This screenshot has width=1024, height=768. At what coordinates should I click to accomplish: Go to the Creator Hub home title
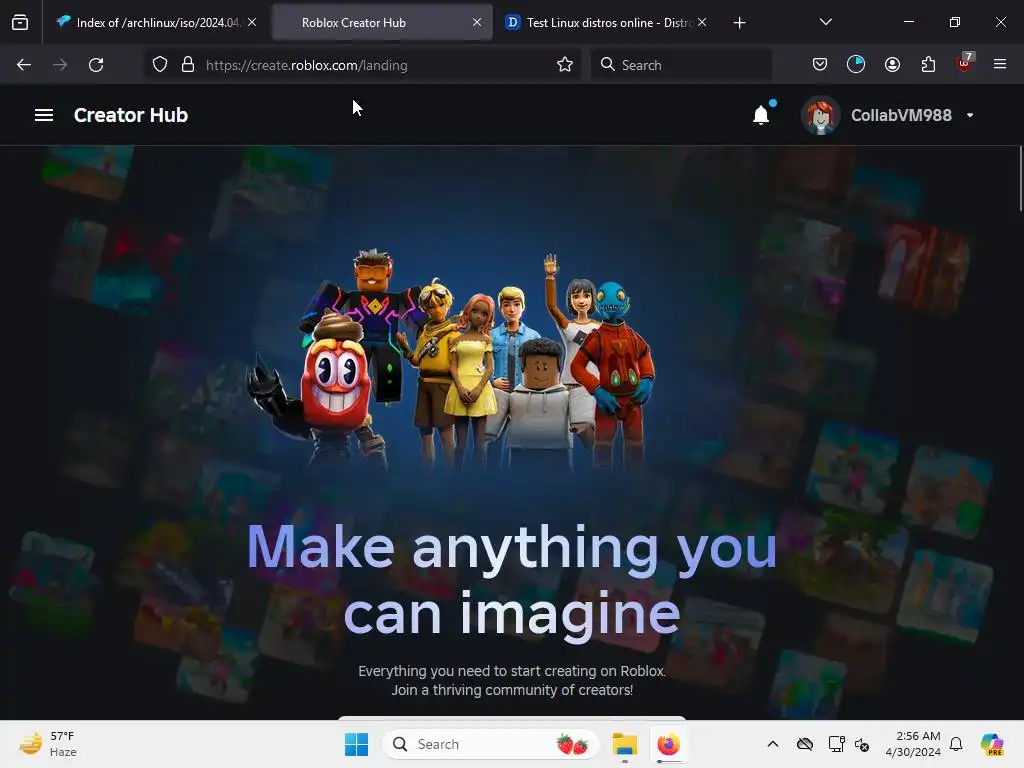(x=131, y=115)
